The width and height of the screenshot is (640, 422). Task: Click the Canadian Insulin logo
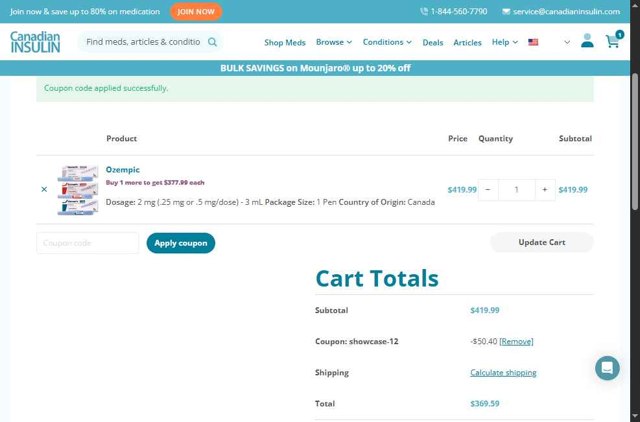pos(35,42)
